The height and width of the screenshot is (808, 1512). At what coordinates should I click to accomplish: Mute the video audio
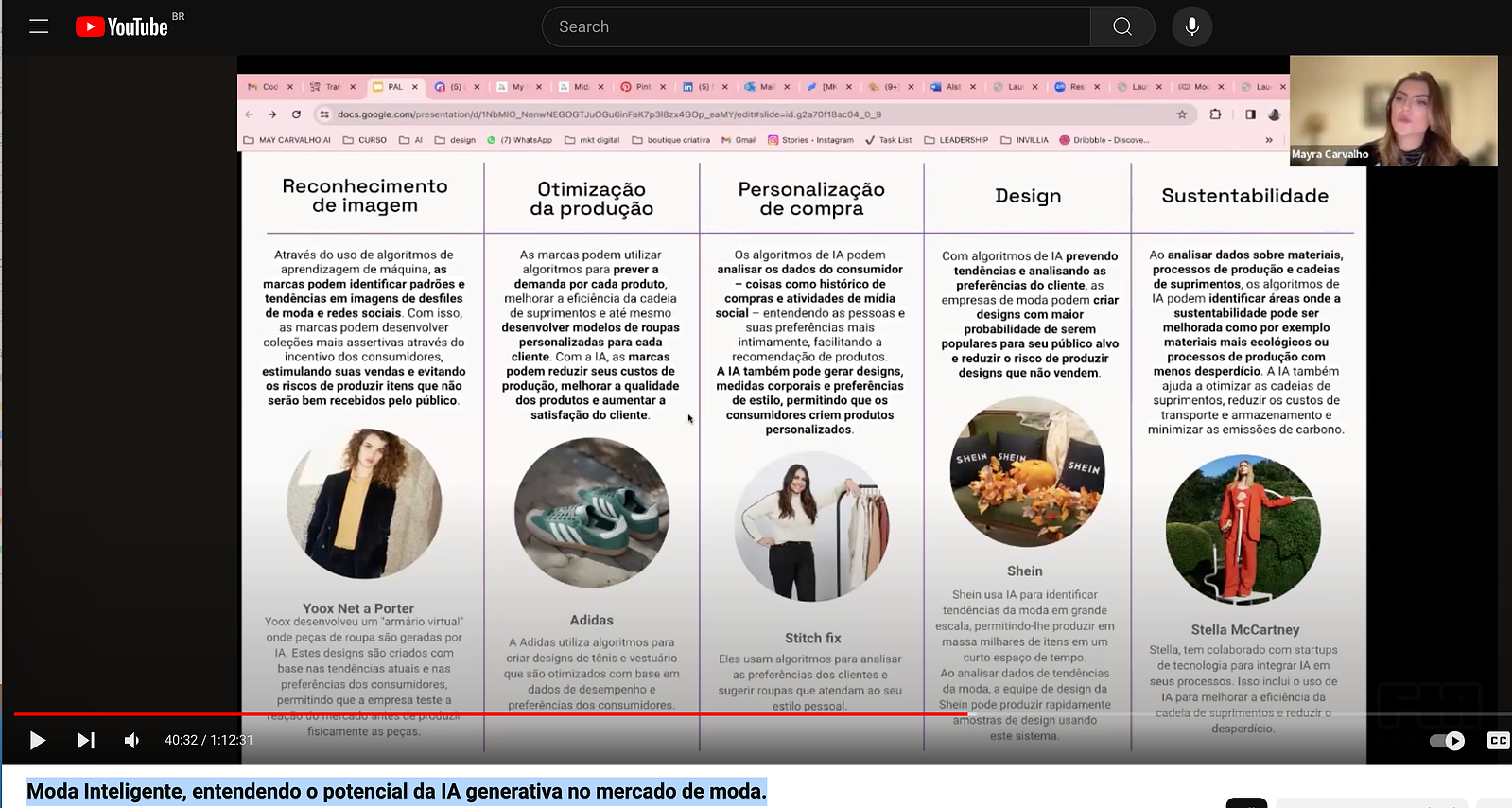132,740
